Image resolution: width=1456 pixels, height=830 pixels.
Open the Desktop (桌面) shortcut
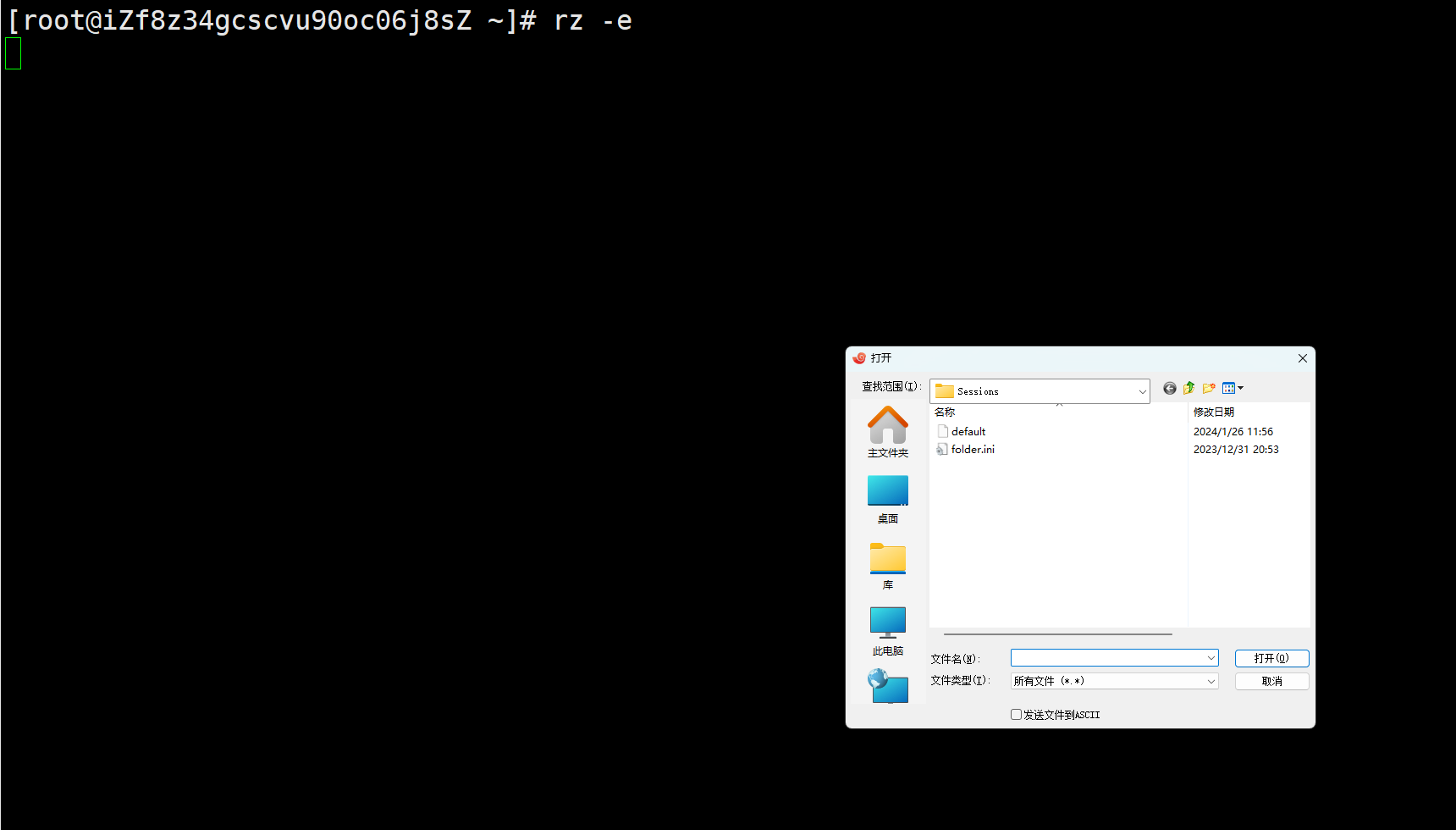tap(887, 500)
